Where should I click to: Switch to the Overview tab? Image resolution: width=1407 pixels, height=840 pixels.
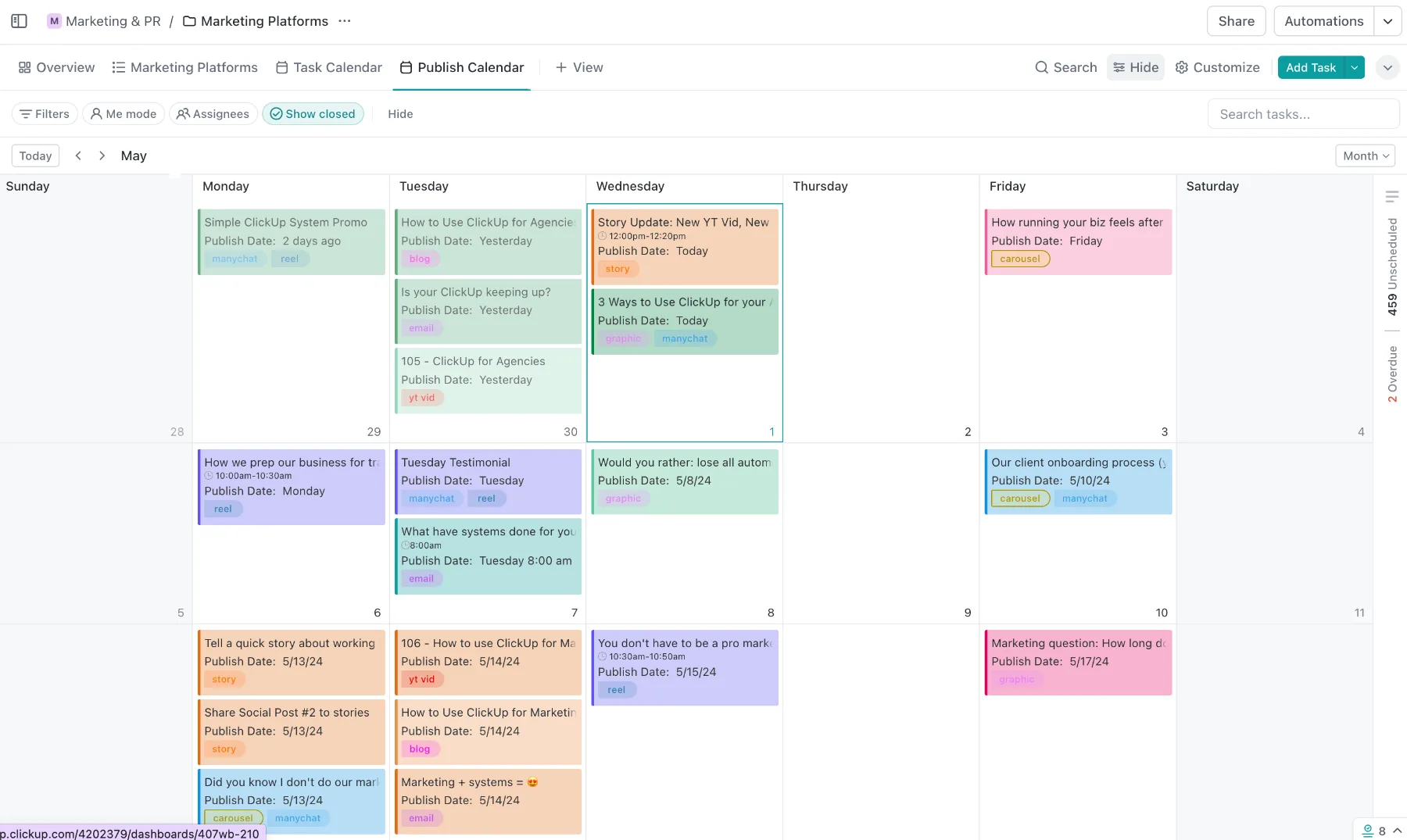tap(56, 67)
